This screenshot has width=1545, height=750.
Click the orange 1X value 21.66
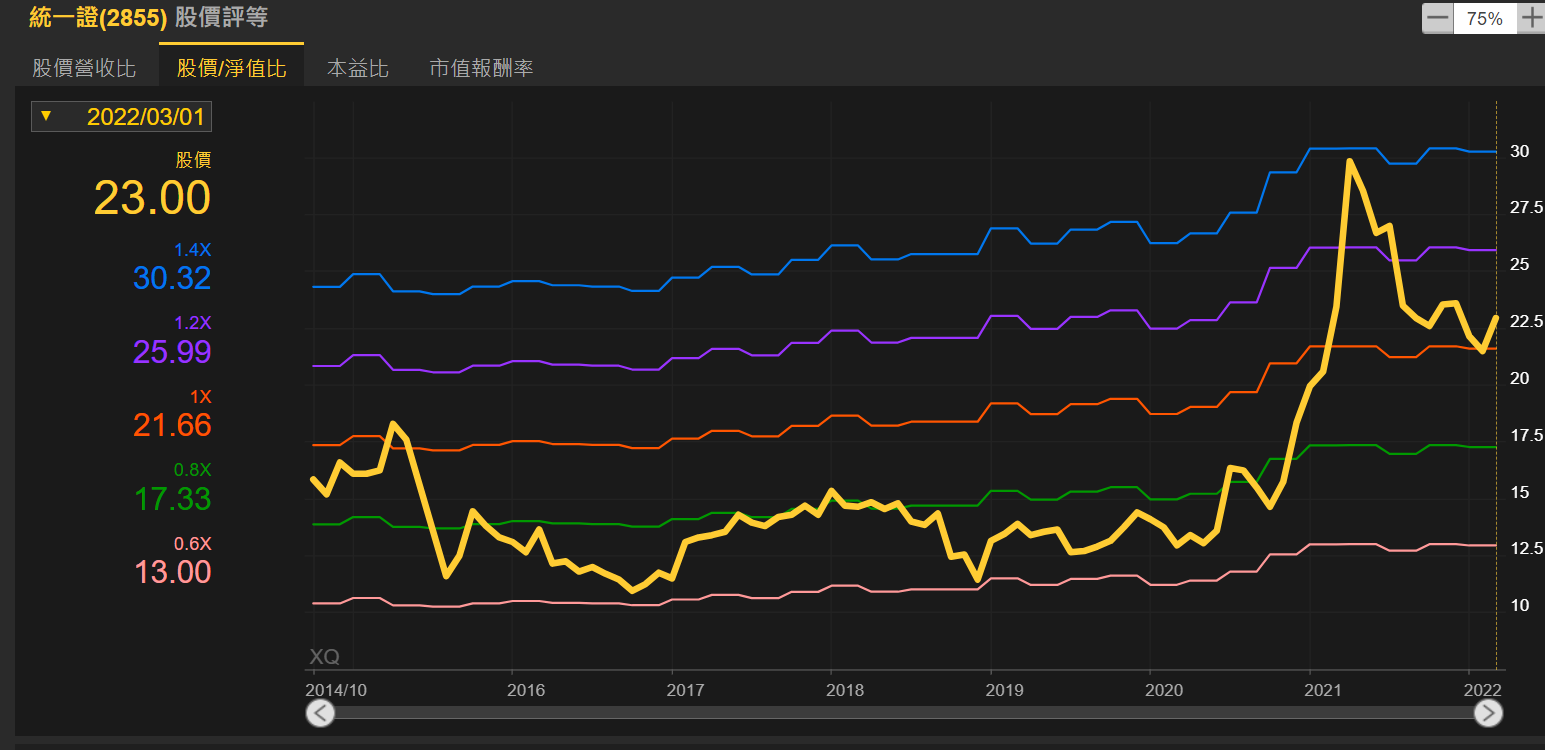click(172, 425)
